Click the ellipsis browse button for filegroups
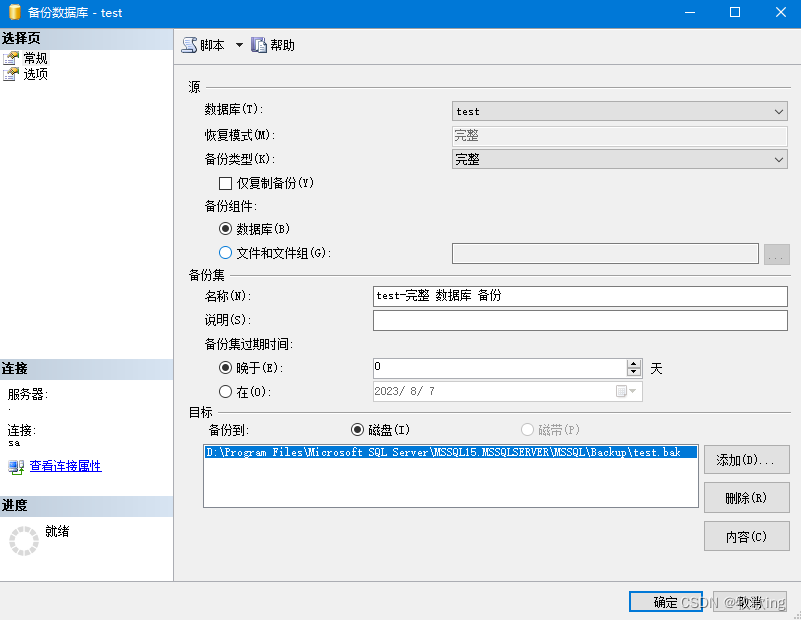 pyautogui.click(x=776, y=254)
